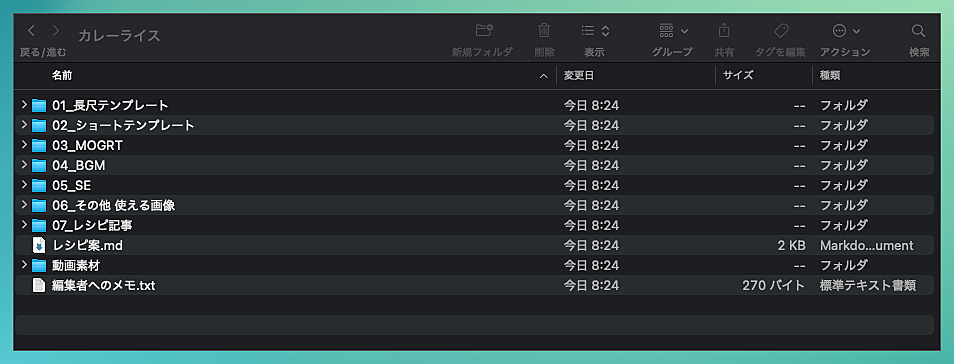Open the アクション menu
Screen dimensions: 954x364
point(846,30)
